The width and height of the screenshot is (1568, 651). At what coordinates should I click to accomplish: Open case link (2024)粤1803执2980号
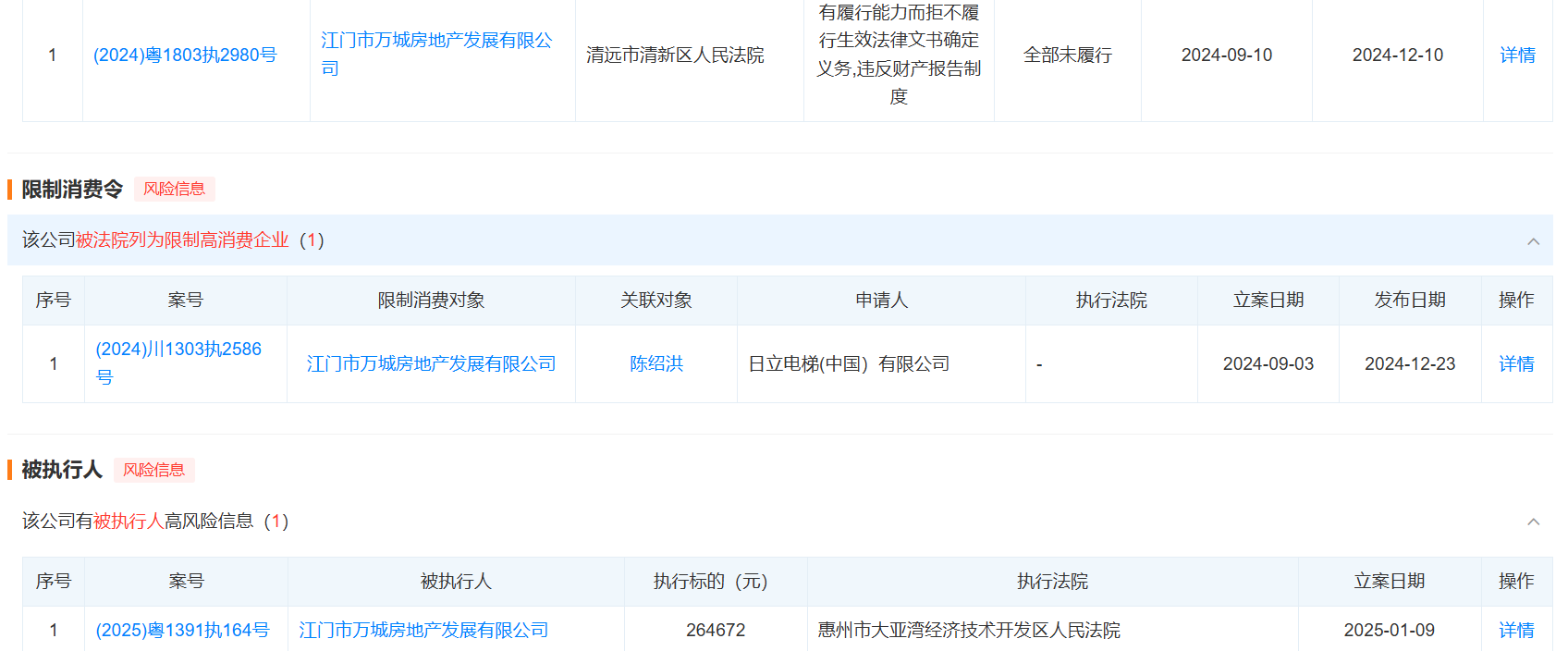[185, 55]
